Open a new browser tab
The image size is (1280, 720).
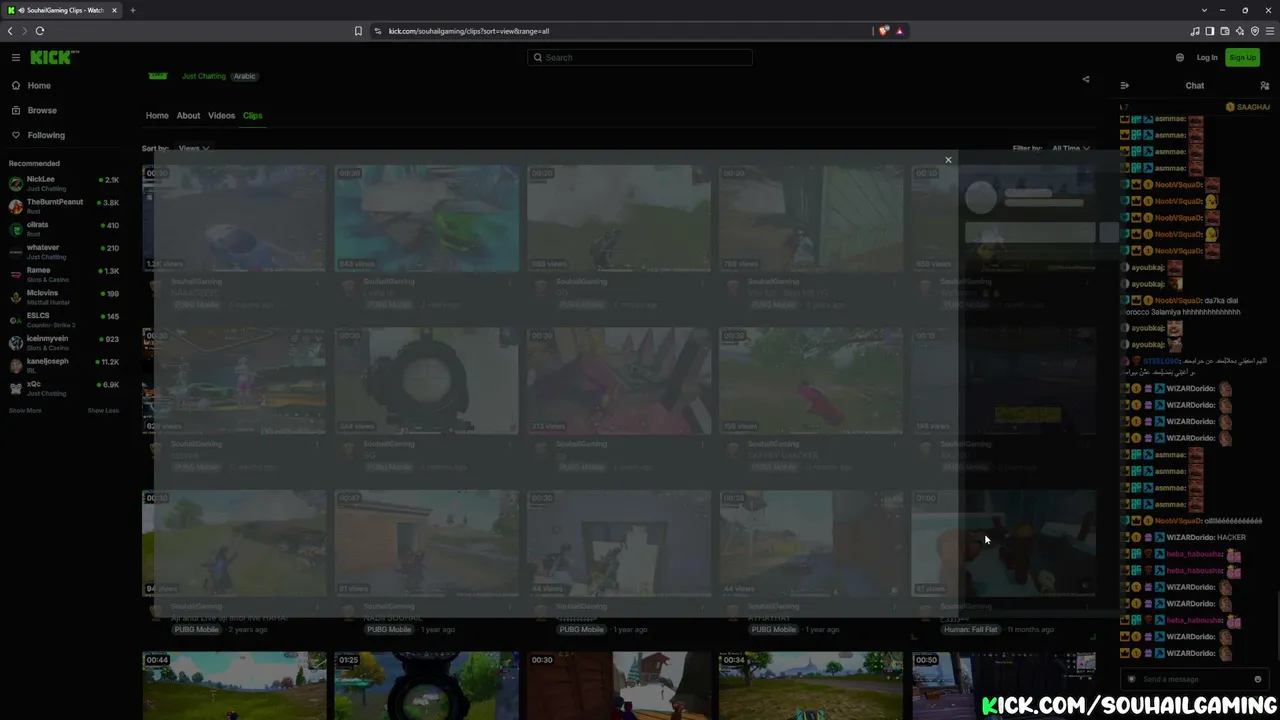click(133, 10)
